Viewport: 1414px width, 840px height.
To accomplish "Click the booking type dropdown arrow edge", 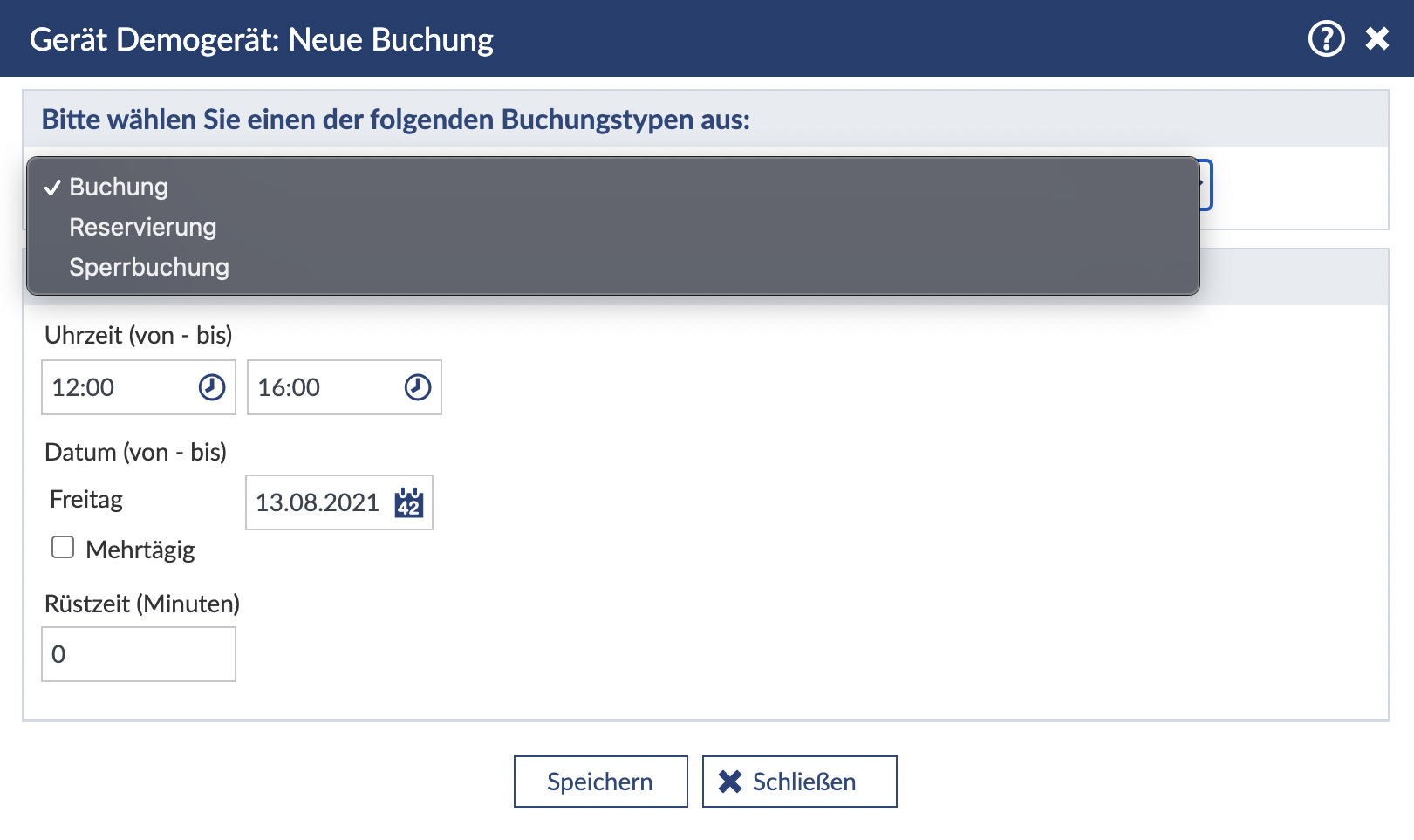I will click(x=1206, y=184).
